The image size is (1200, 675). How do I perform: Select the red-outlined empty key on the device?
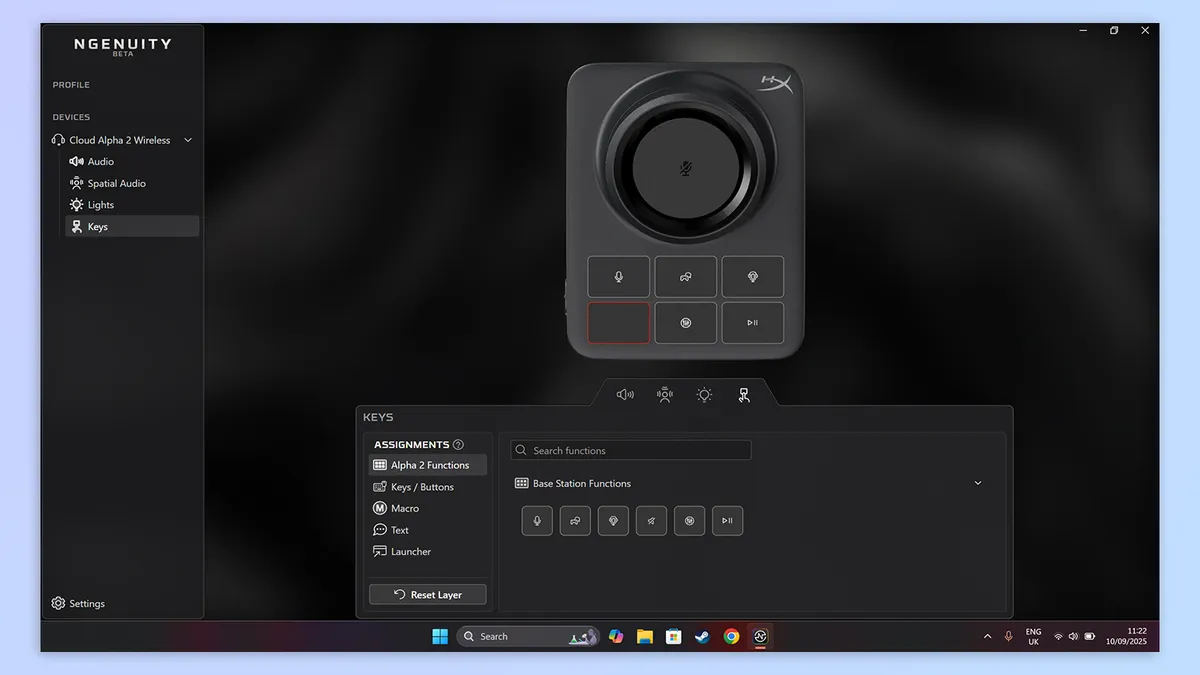tap(618, 323)
